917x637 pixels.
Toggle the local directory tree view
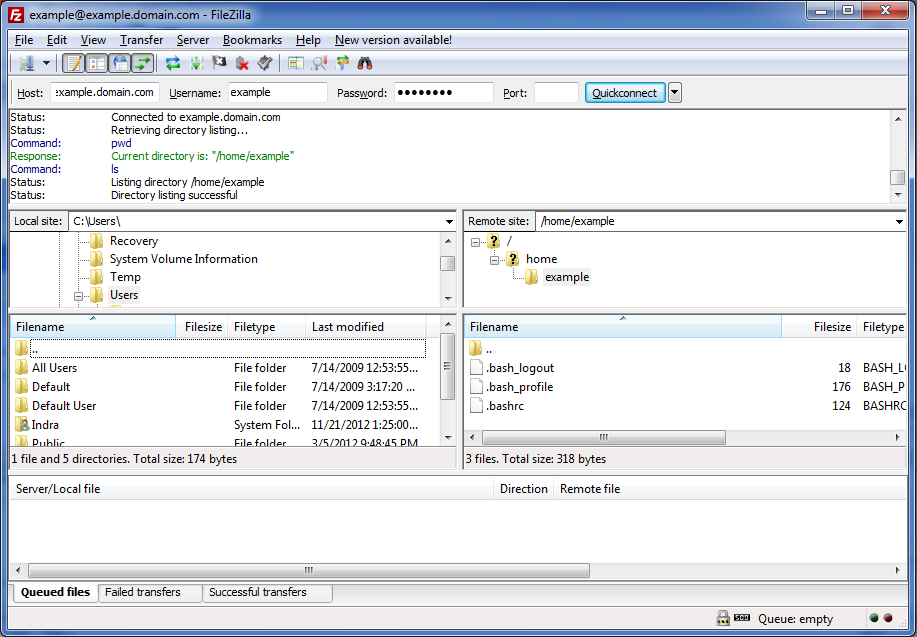click(x=97, y=63)
